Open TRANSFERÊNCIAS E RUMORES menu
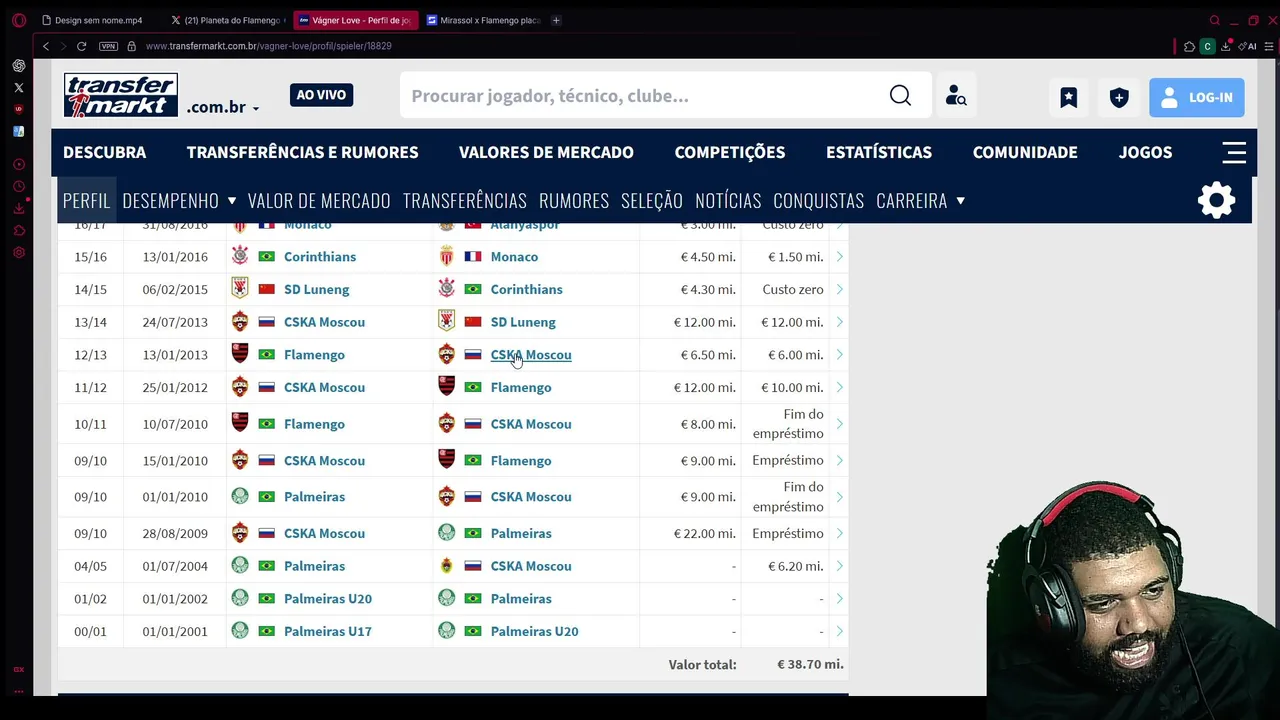This screenshot has width=1280, height=720. point(302,152)
